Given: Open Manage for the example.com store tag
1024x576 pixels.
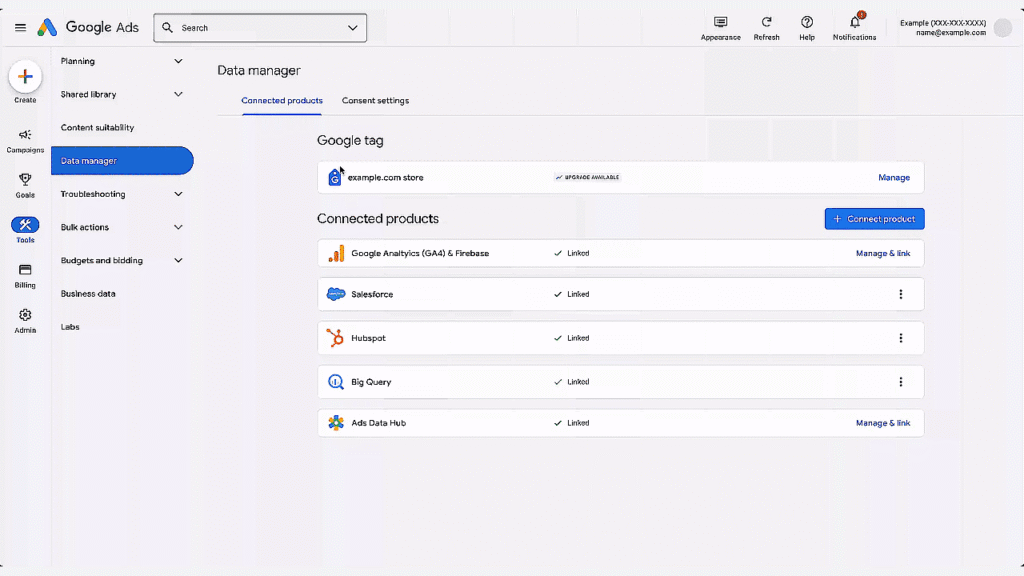Looking at the screenshot, I should pyautogui.click(x=893, y=177).
